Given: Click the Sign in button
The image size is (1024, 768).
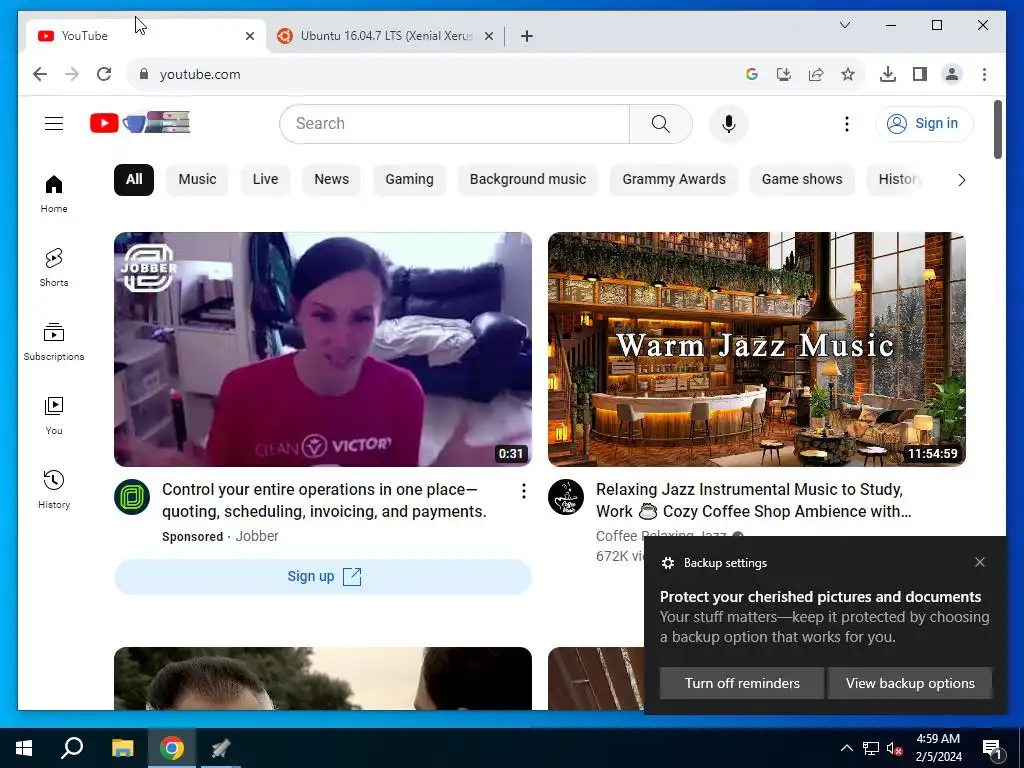Looking at the screenshot, I should [924, 123].
